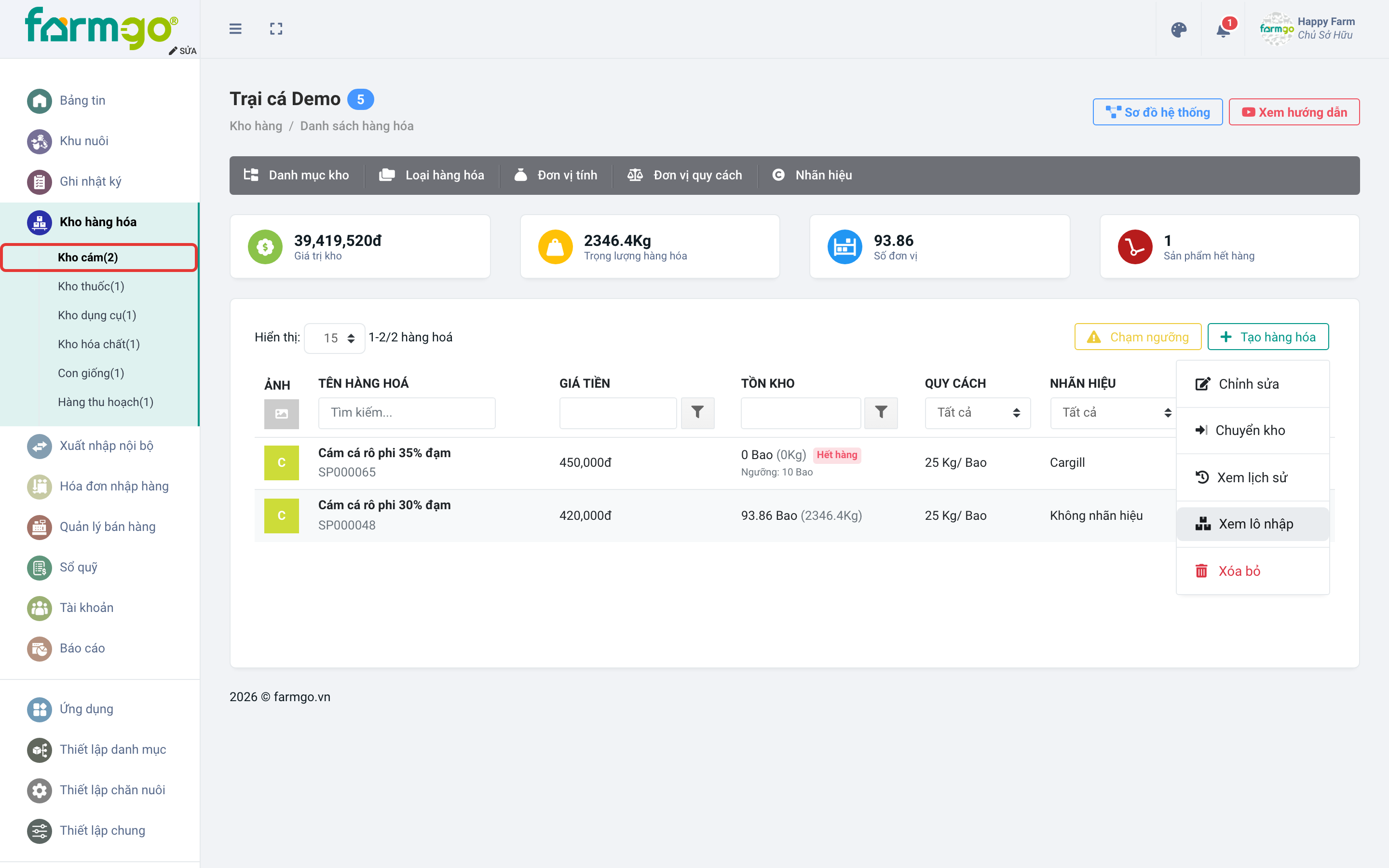Click the Kho hàng breadcrumb link
This screenshot has width=1389, height=868.
(x=256, y=126)
